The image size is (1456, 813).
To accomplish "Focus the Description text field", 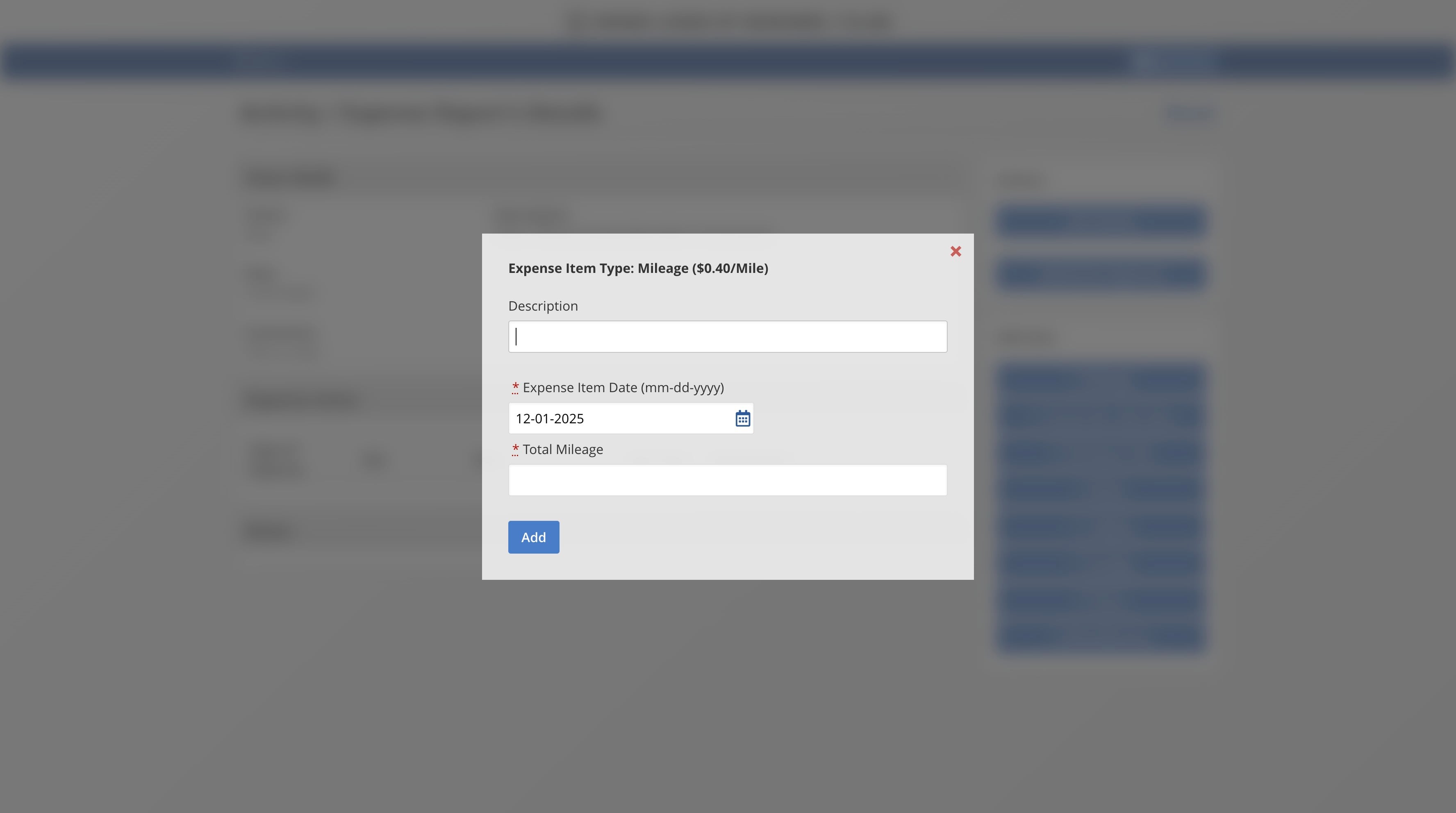I will click(x=728, y=337).
